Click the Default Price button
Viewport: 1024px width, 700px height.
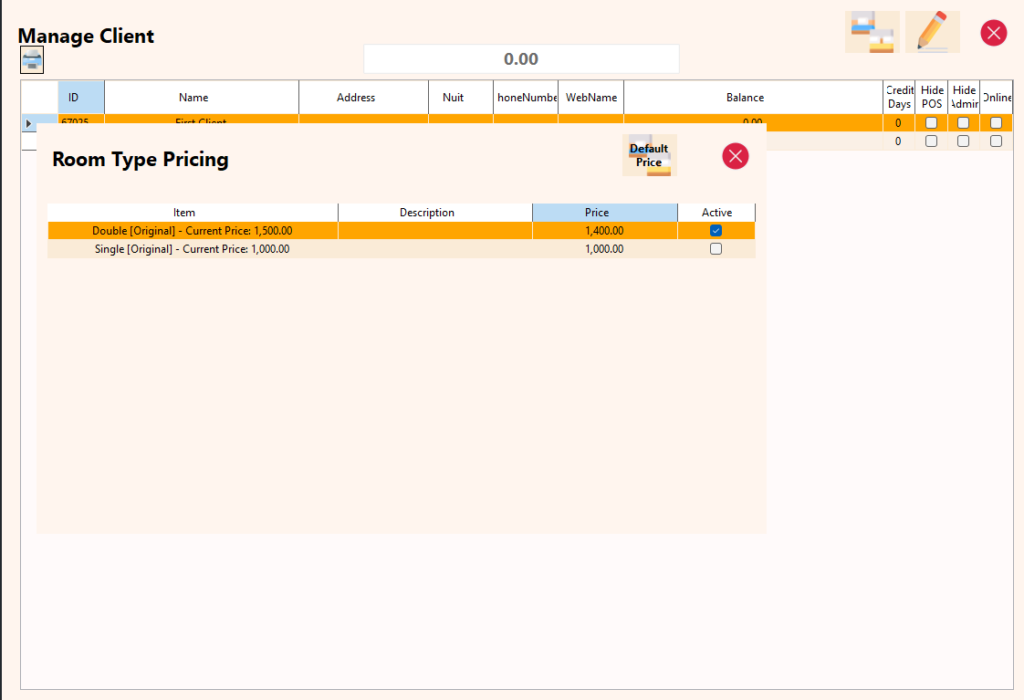pyautogui.click(x=649, y=155)
